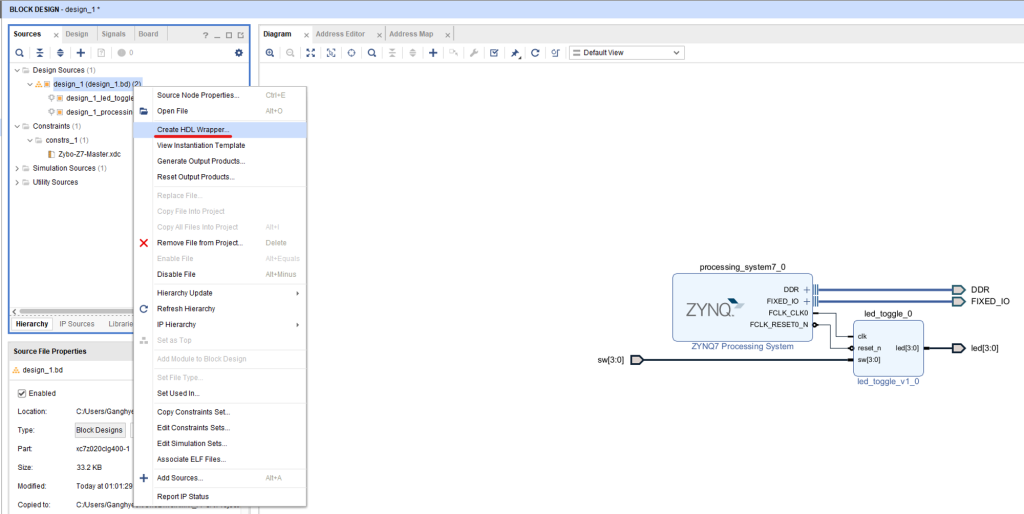
Task: Expand Simulation Sources node
Action: point(17,169)
